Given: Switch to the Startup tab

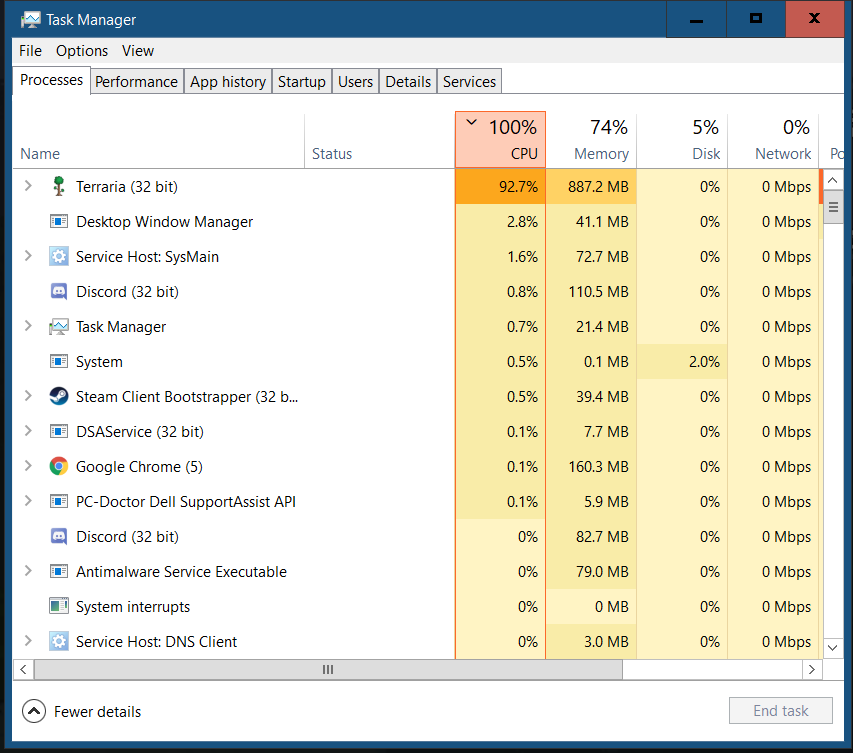Looking at the screenshot, I should [302, 82].
